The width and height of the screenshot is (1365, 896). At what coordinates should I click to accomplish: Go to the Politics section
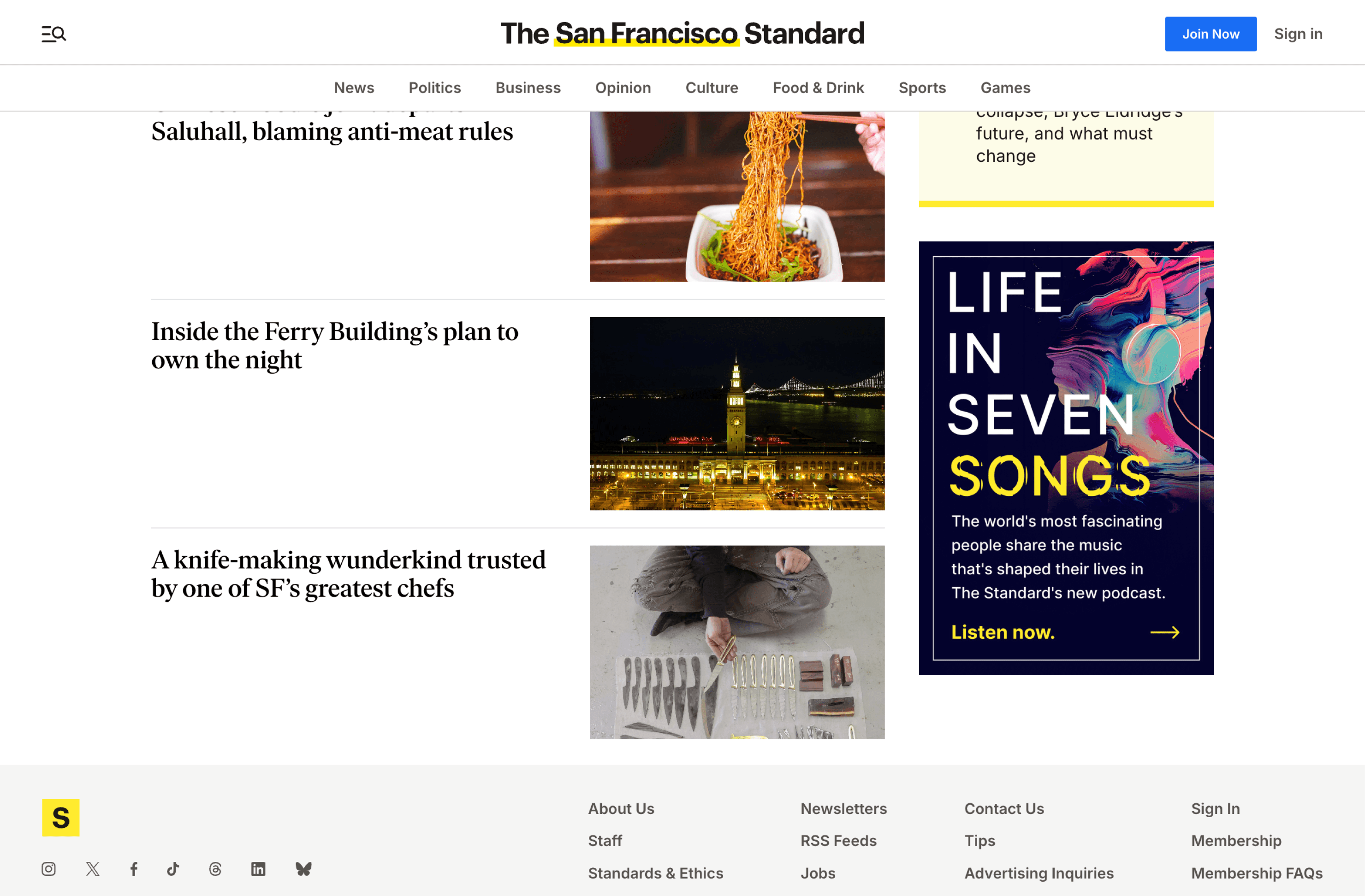pos(434,88)
